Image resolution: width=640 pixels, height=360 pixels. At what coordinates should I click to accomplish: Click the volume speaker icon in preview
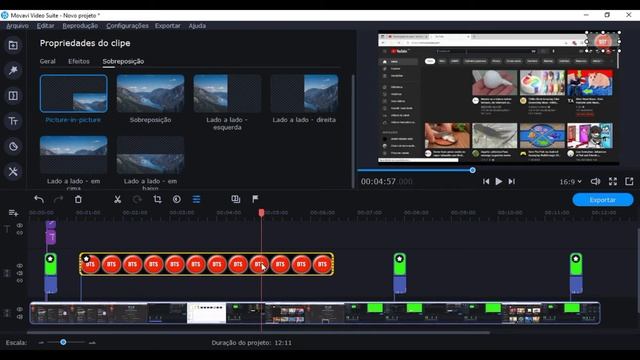596,181
